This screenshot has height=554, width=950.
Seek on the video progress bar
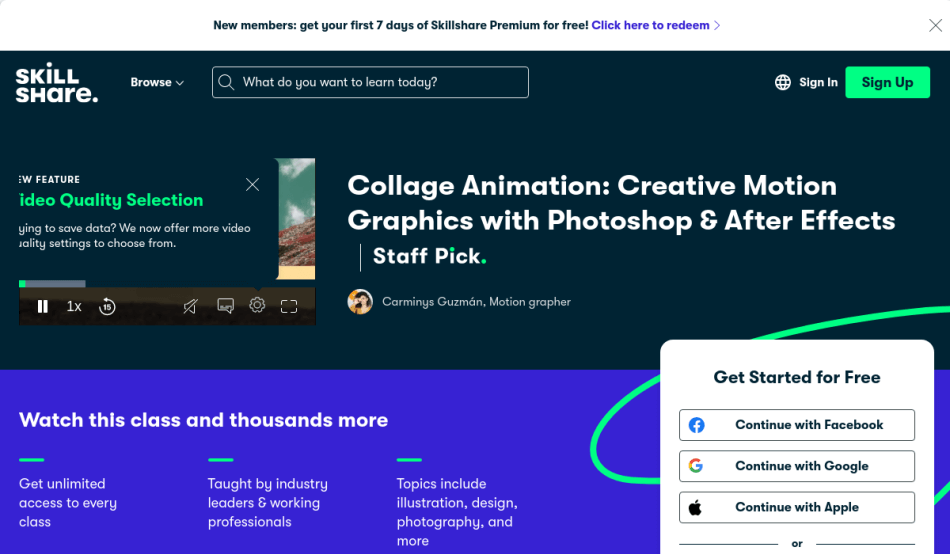[x=167, y=284]
